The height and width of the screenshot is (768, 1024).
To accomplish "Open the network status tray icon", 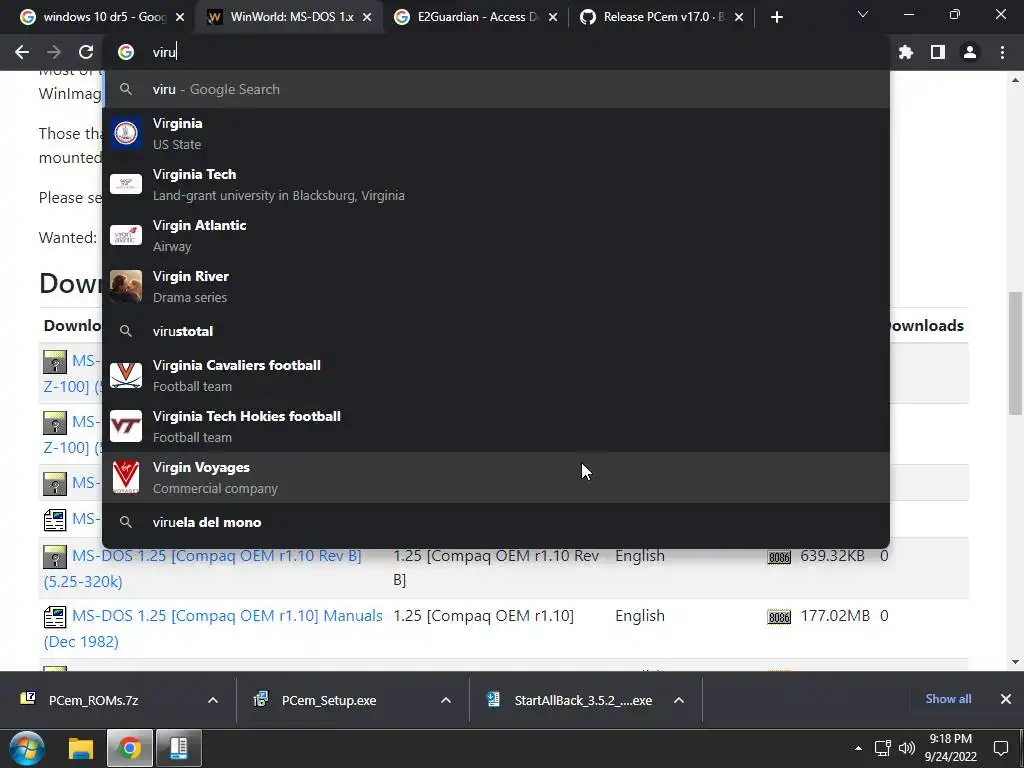I will point(882,748).
